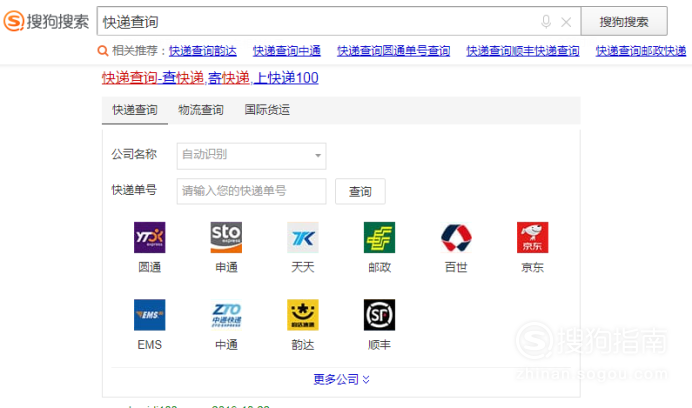Choose the 天天 express logo
This screenshot has width=692, height=408.
click(x=302, y=238)
